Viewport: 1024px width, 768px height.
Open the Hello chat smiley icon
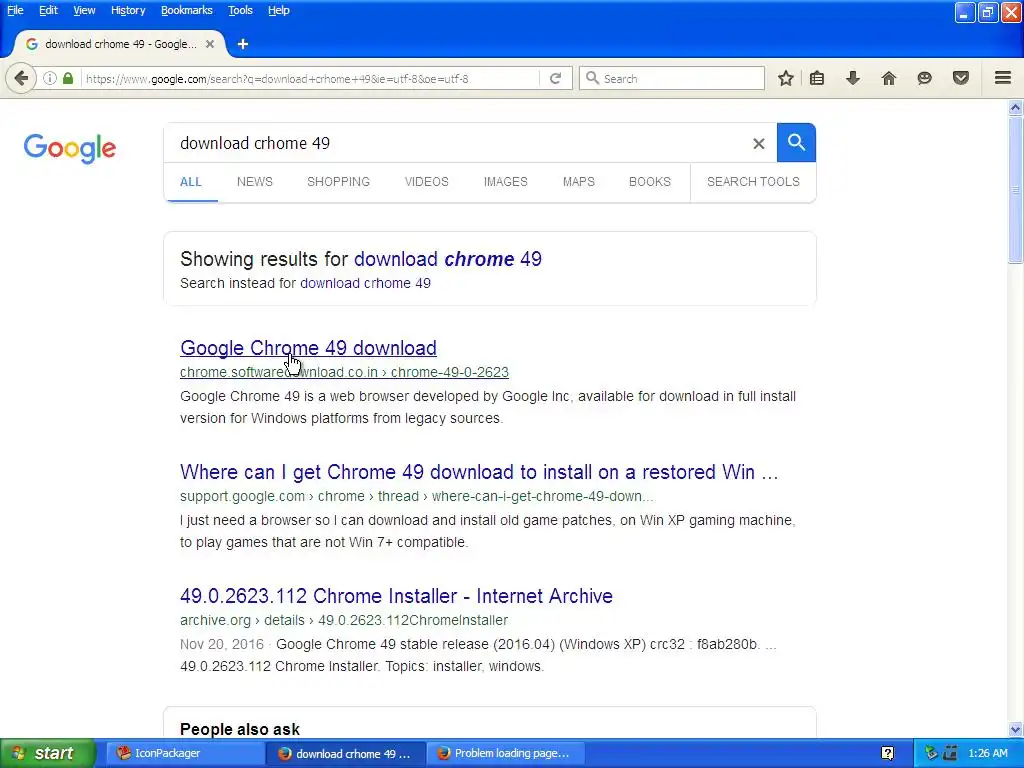924,78
